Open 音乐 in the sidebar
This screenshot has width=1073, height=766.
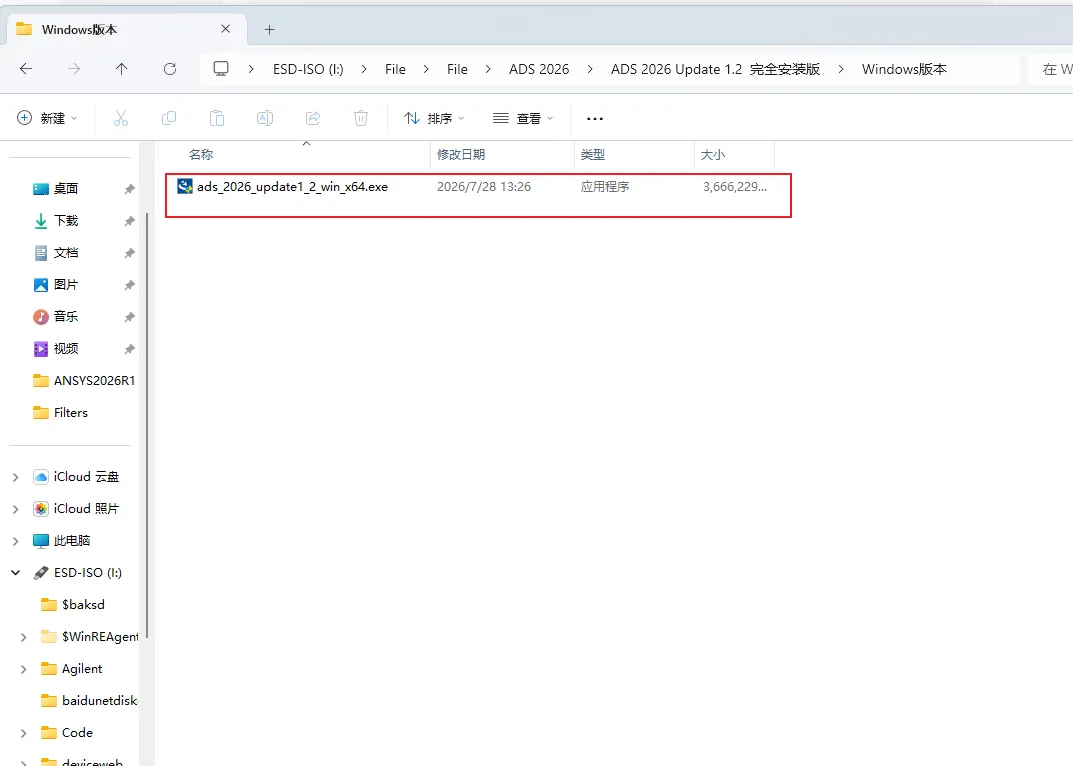(x=66, y=316)
